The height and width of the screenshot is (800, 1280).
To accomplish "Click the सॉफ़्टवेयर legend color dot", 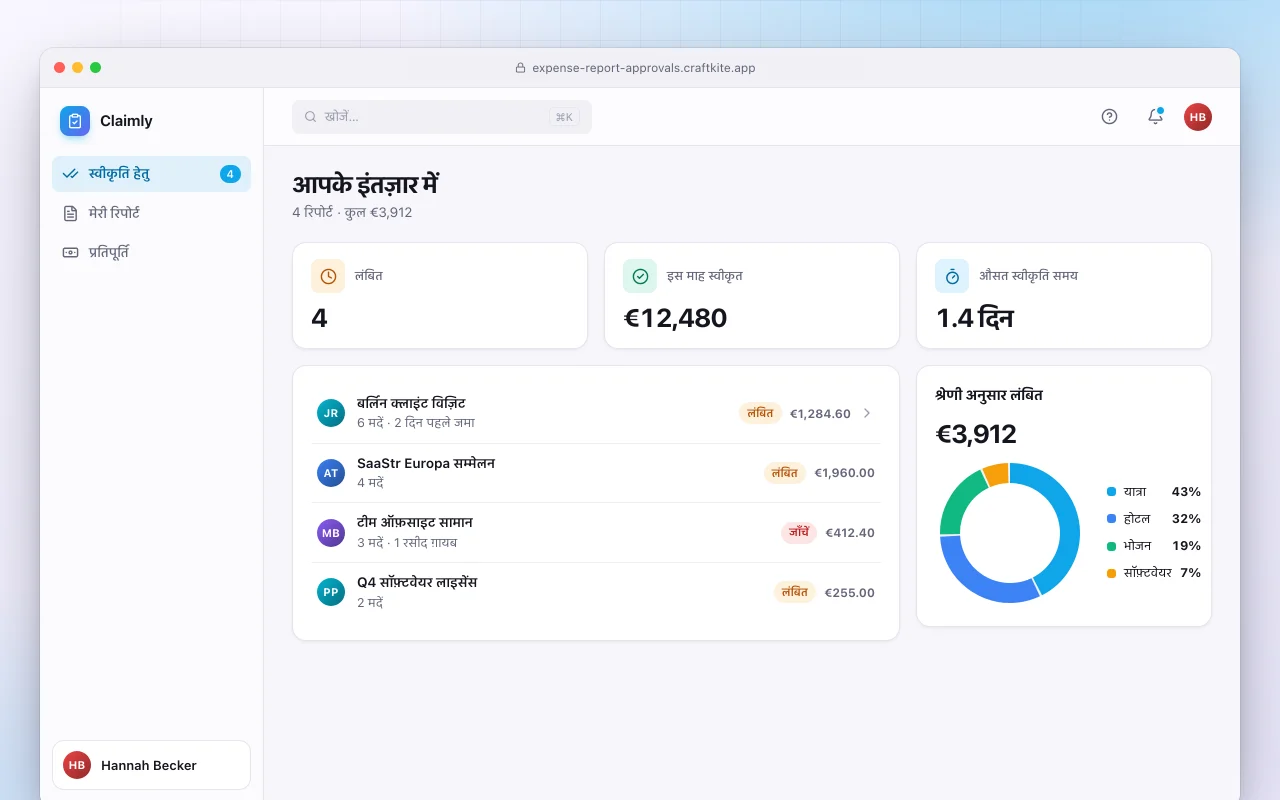I will [x=1111, y=573].
